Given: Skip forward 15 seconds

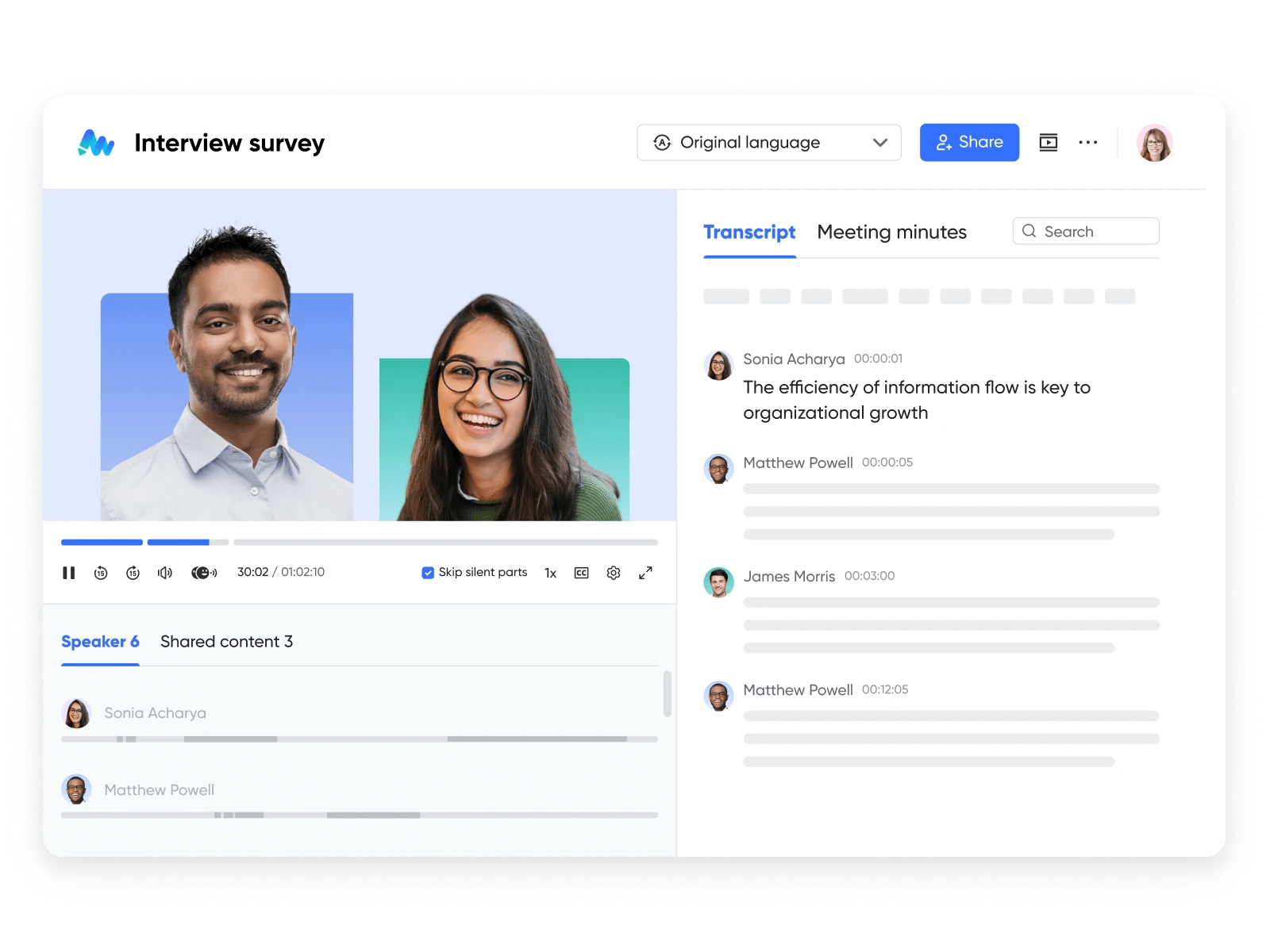Looking at the screenshot, I should pyautogui.click(x=133, y=573).
